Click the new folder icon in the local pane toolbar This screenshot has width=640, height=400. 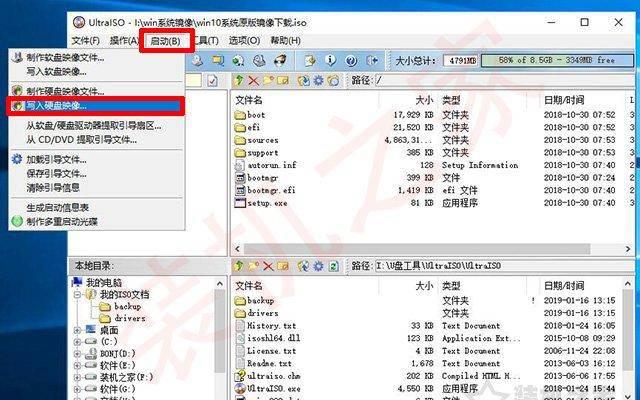tap(253, 266)
